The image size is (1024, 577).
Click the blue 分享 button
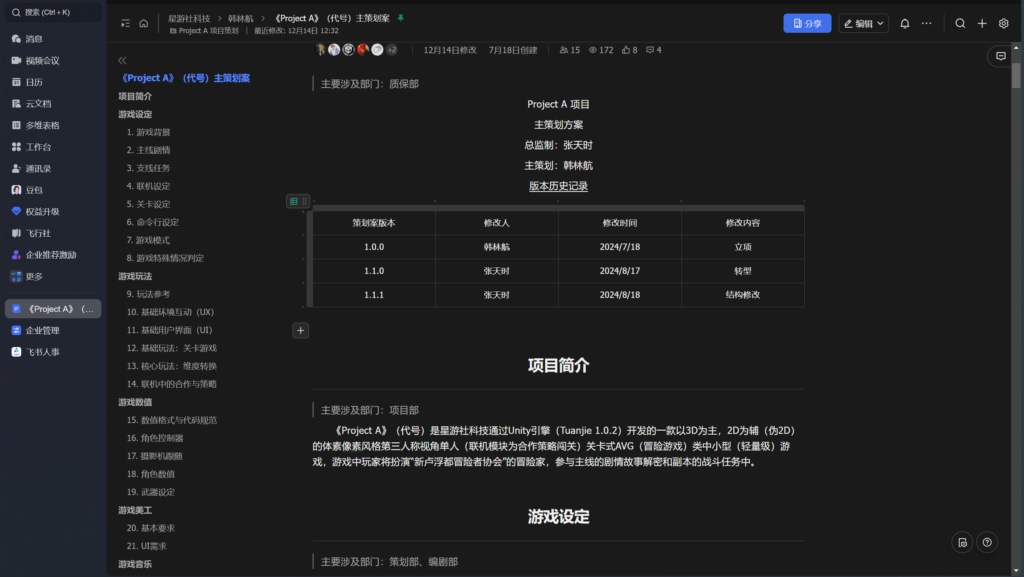(806, 23)
